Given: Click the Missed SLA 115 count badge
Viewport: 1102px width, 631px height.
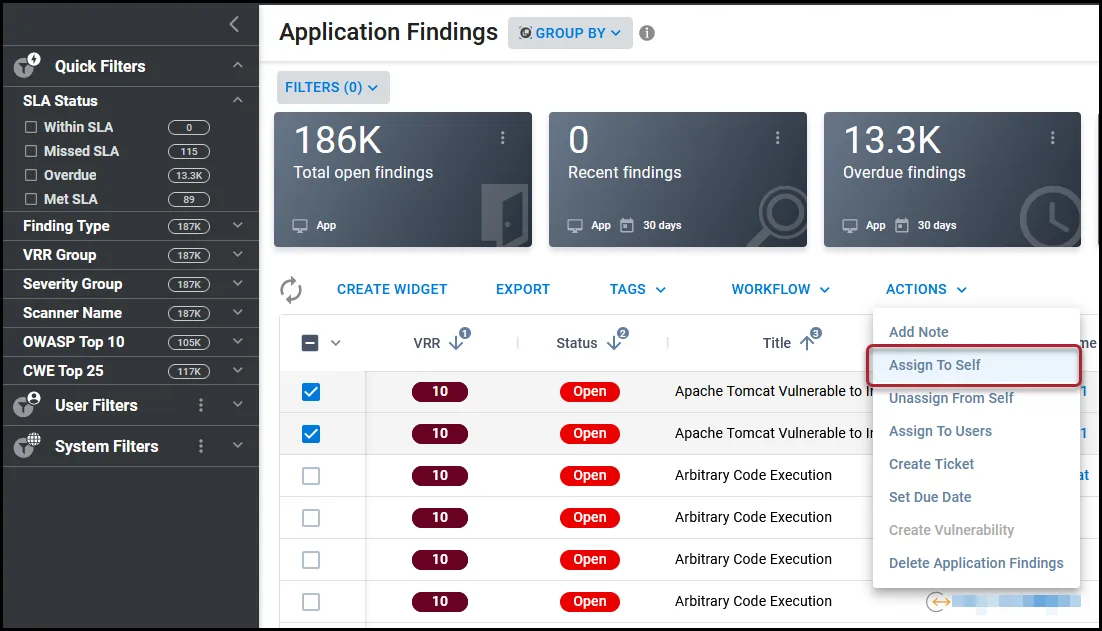Looking at the screenshot, I should pos(188,151).
